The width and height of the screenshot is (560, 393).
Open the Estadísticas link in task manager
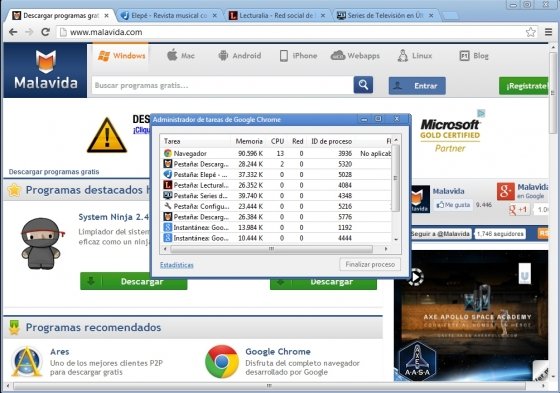[x=176, y=265]
